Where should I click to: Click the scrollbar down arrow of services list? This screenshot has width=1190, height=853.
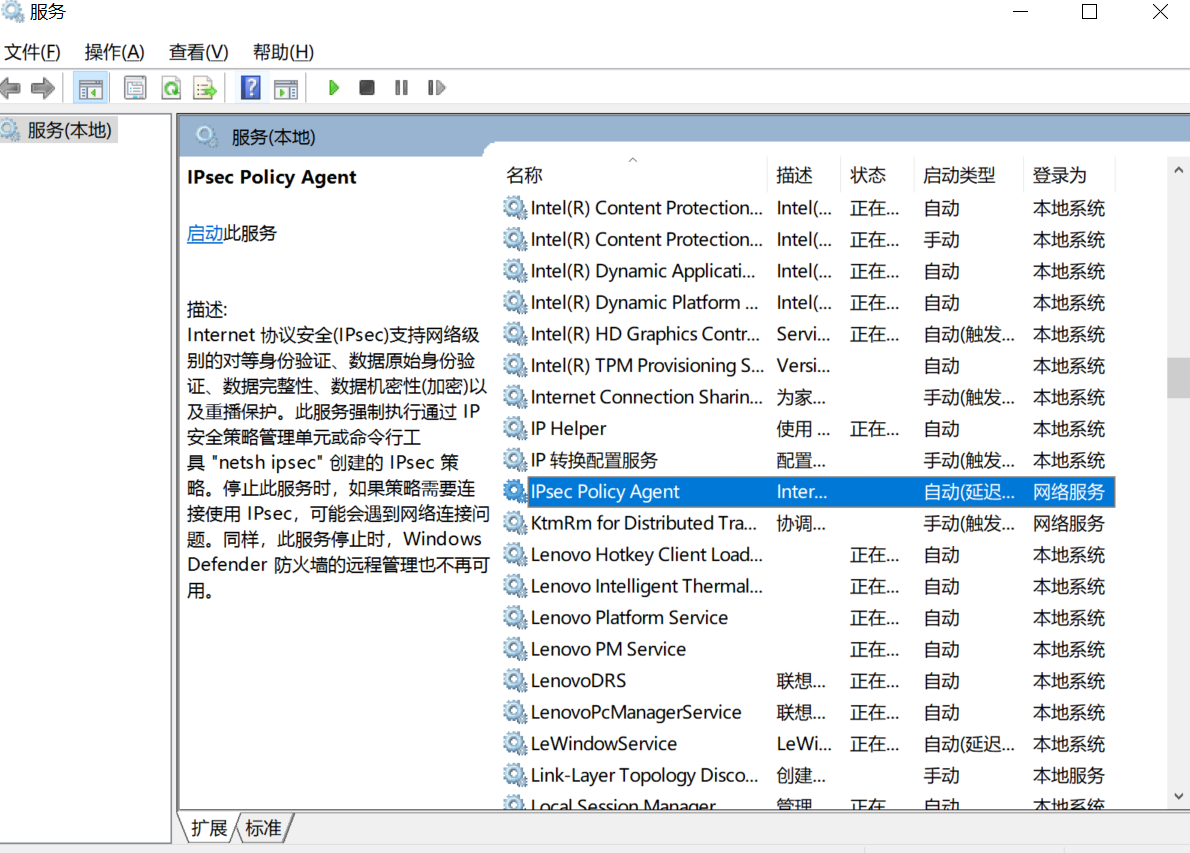coord(1178,796)
